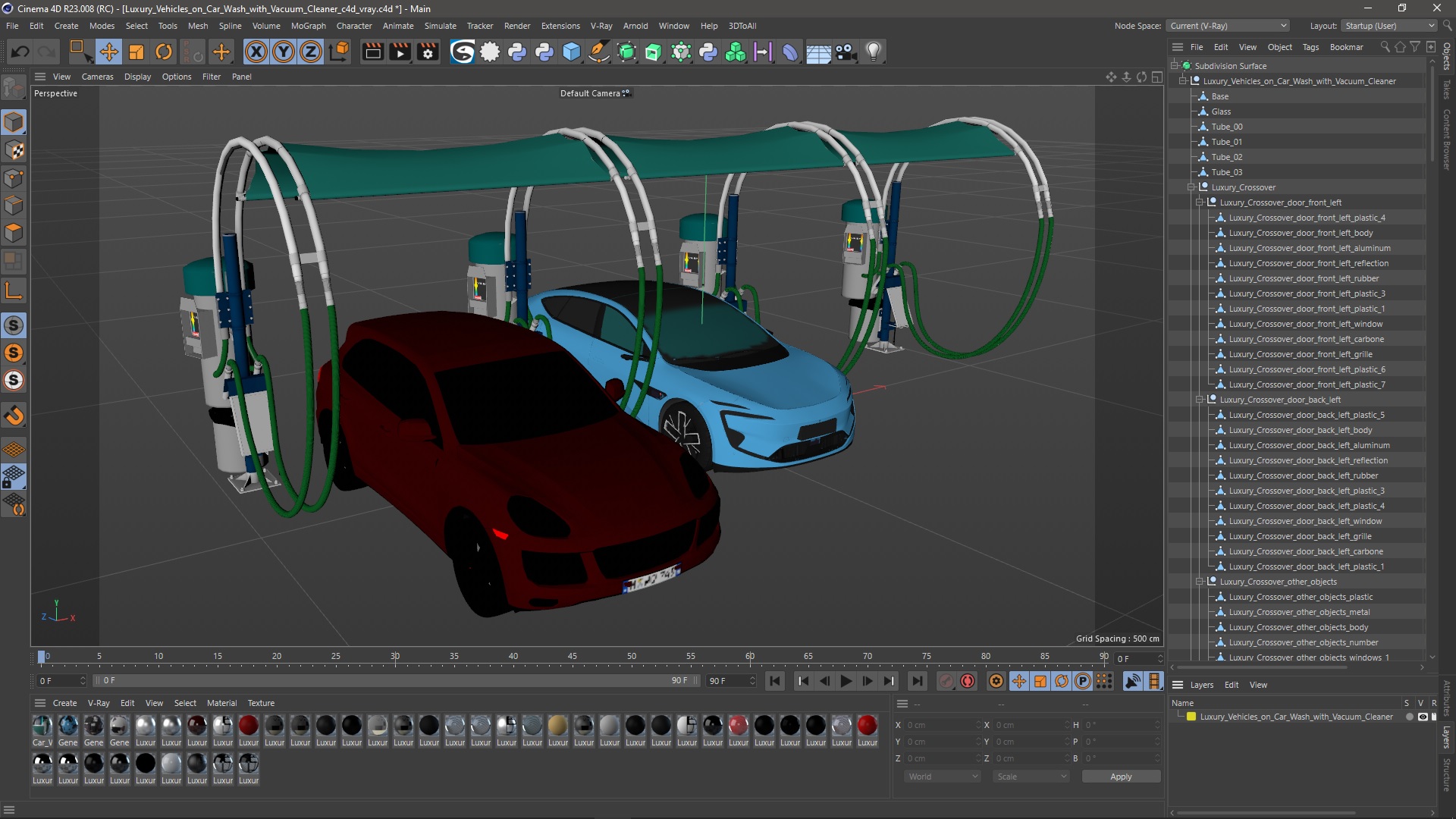Select Glass object in Object Manager
Viewport: 1456px width, 819px height.
tap(1221, 111)
